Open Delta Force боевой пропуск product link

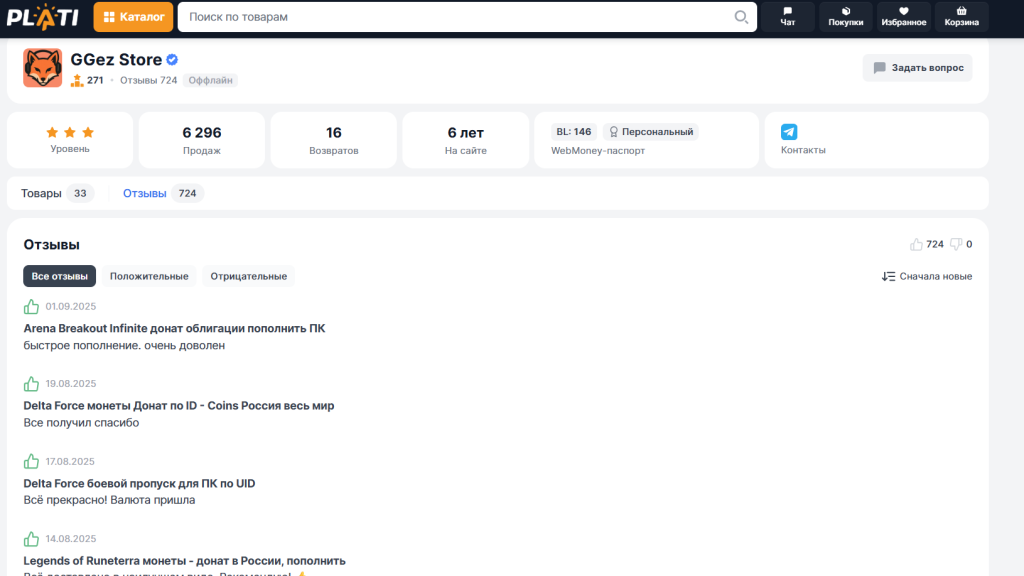139,483
